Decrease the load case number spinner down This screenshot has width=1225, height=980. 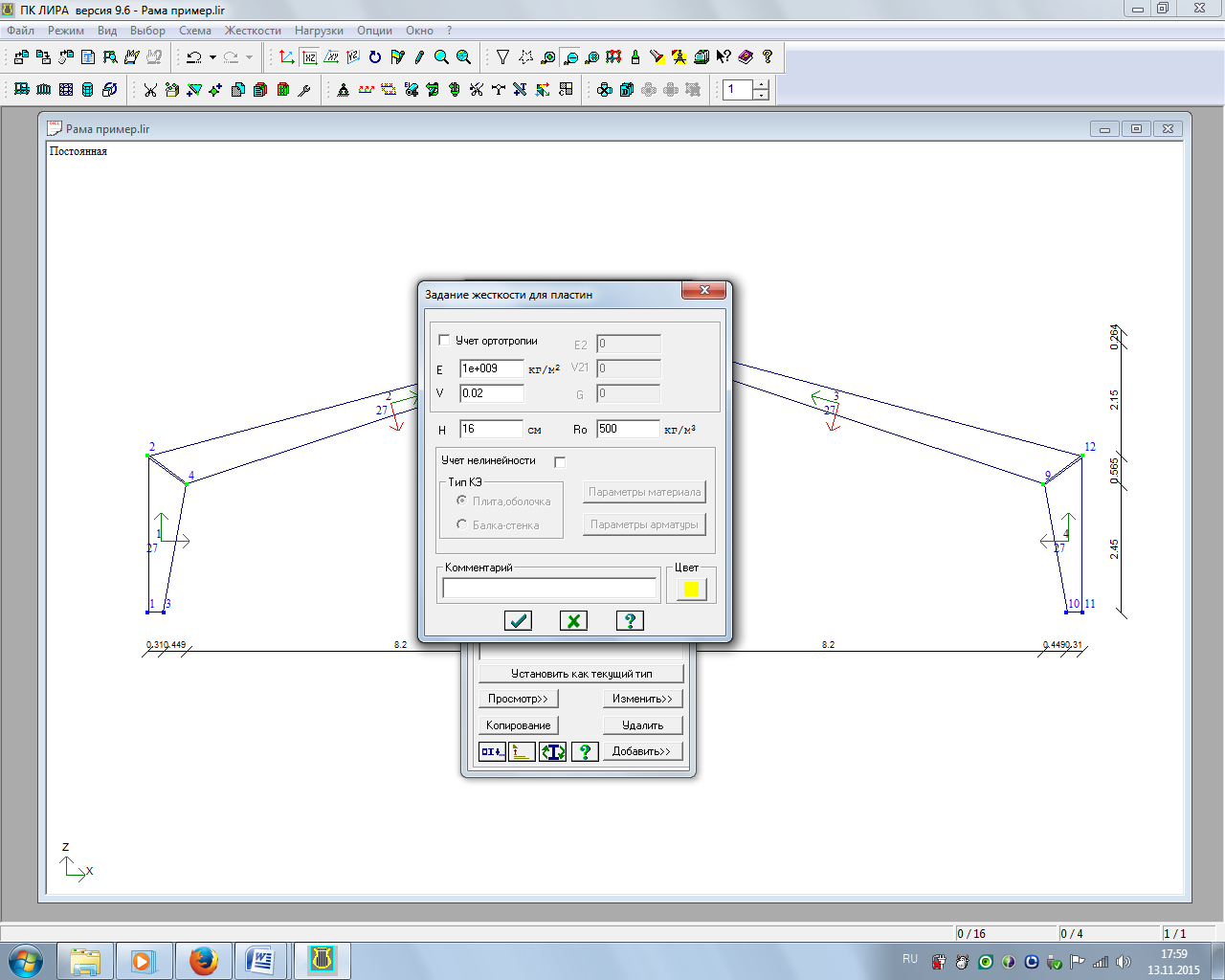coord(761,95)
